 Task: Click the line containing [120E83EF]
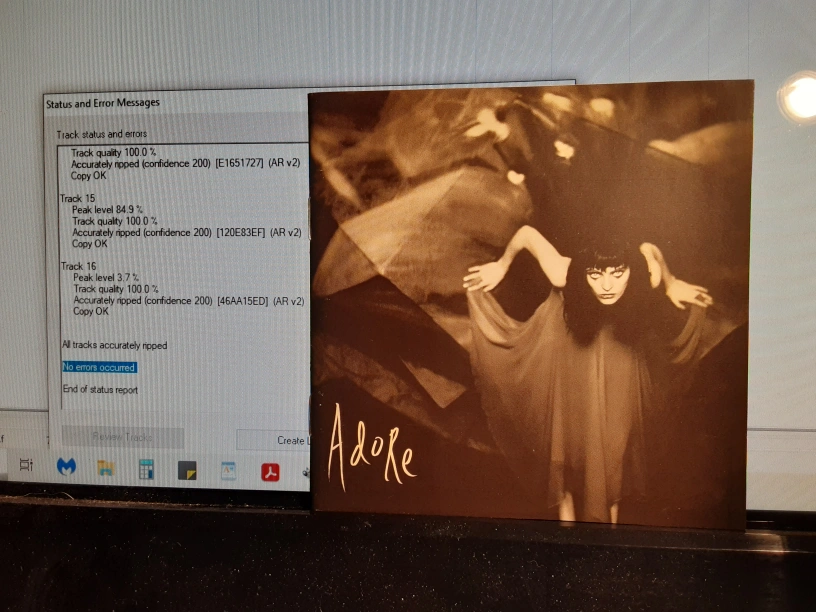point(187,233)
